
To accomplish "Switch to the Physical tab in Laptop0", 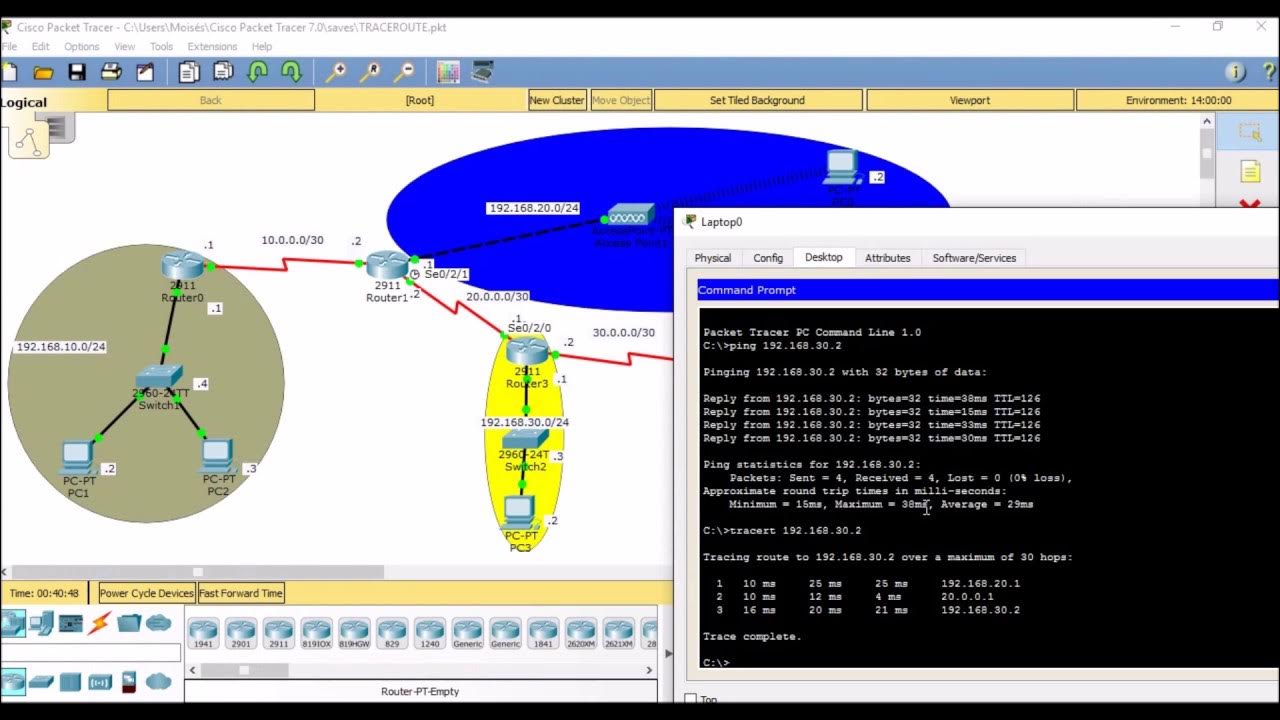I will click(713, 258).
